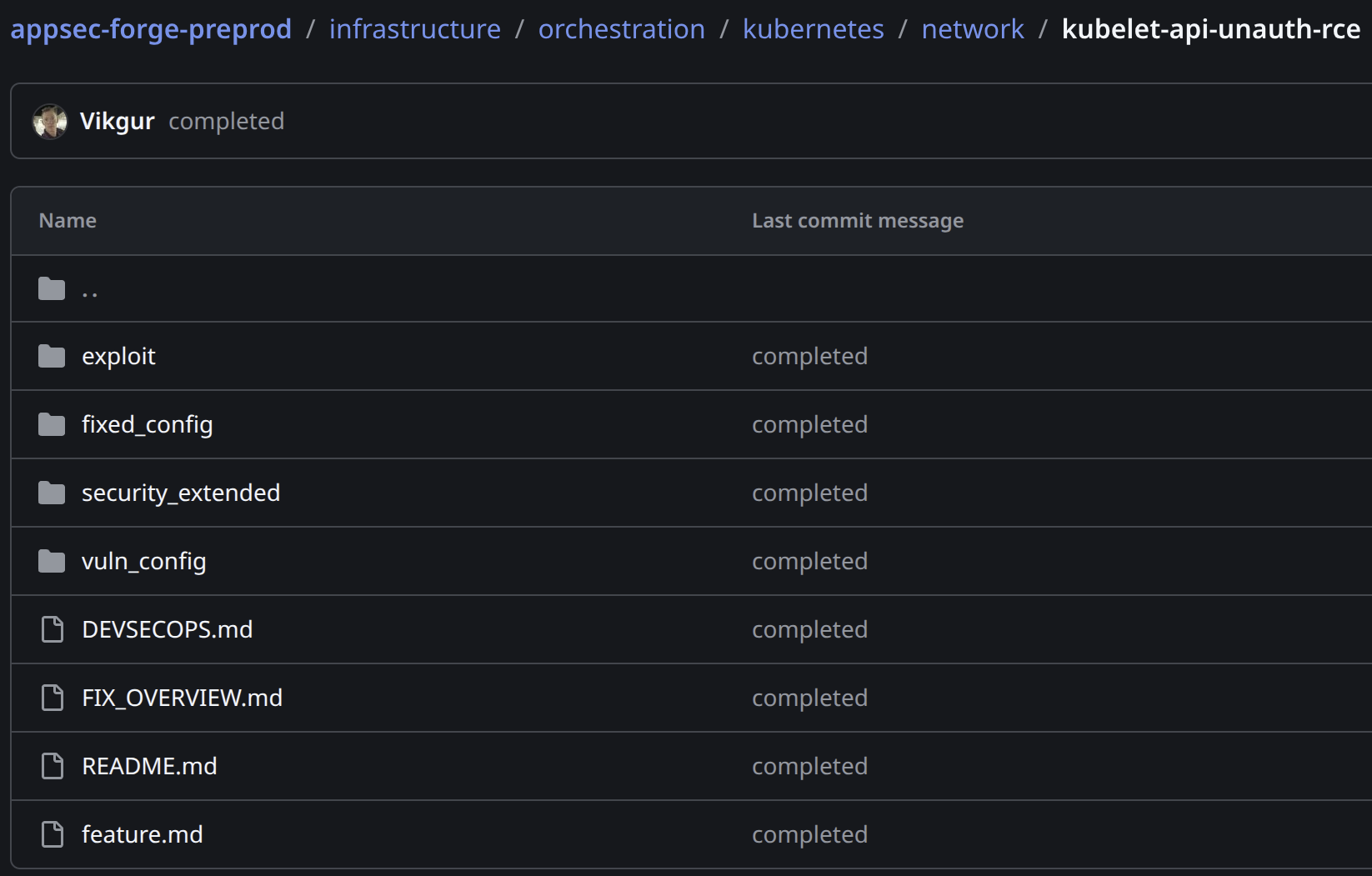This screenshot has width=1372, height=876.
Task: Click the DEVSECOPS.md file icon
Action: (x=53, y=629)
